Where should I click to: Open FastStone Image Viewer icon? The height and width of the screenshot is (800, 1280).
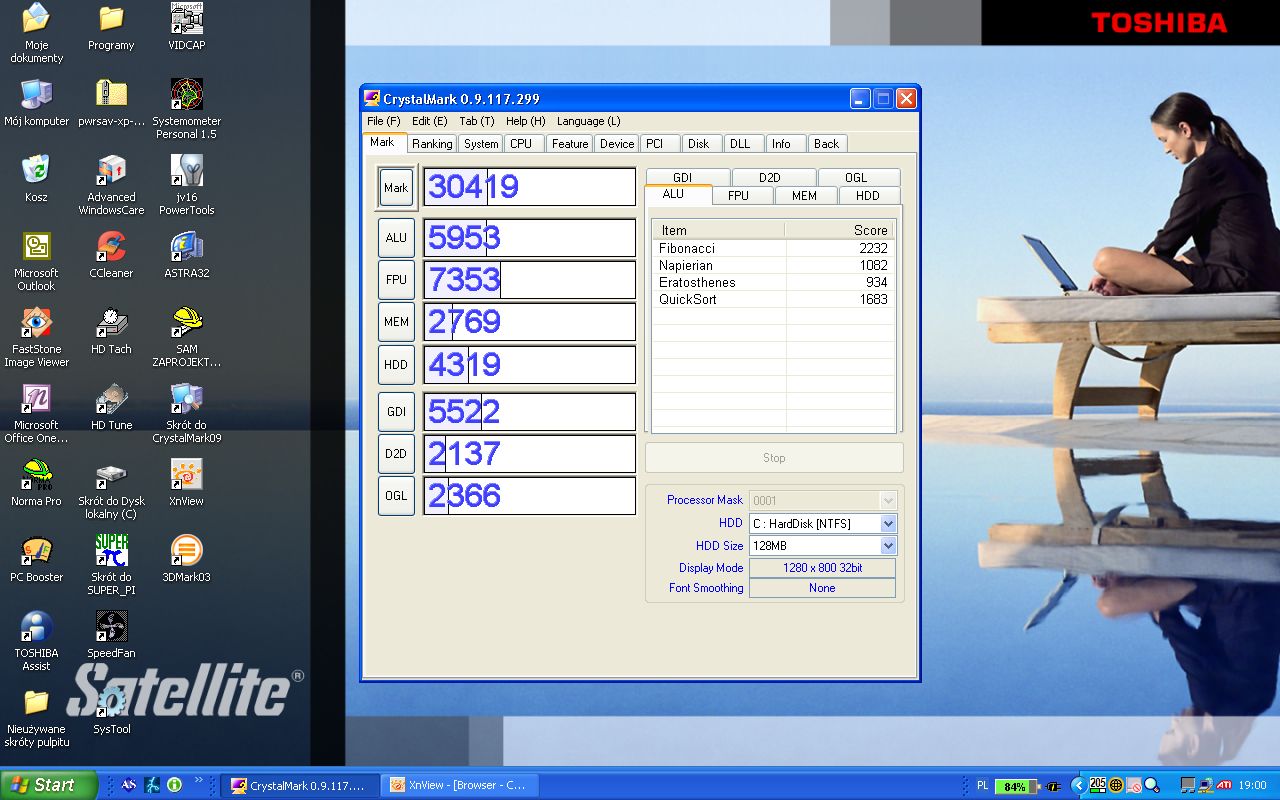(36, 337)
